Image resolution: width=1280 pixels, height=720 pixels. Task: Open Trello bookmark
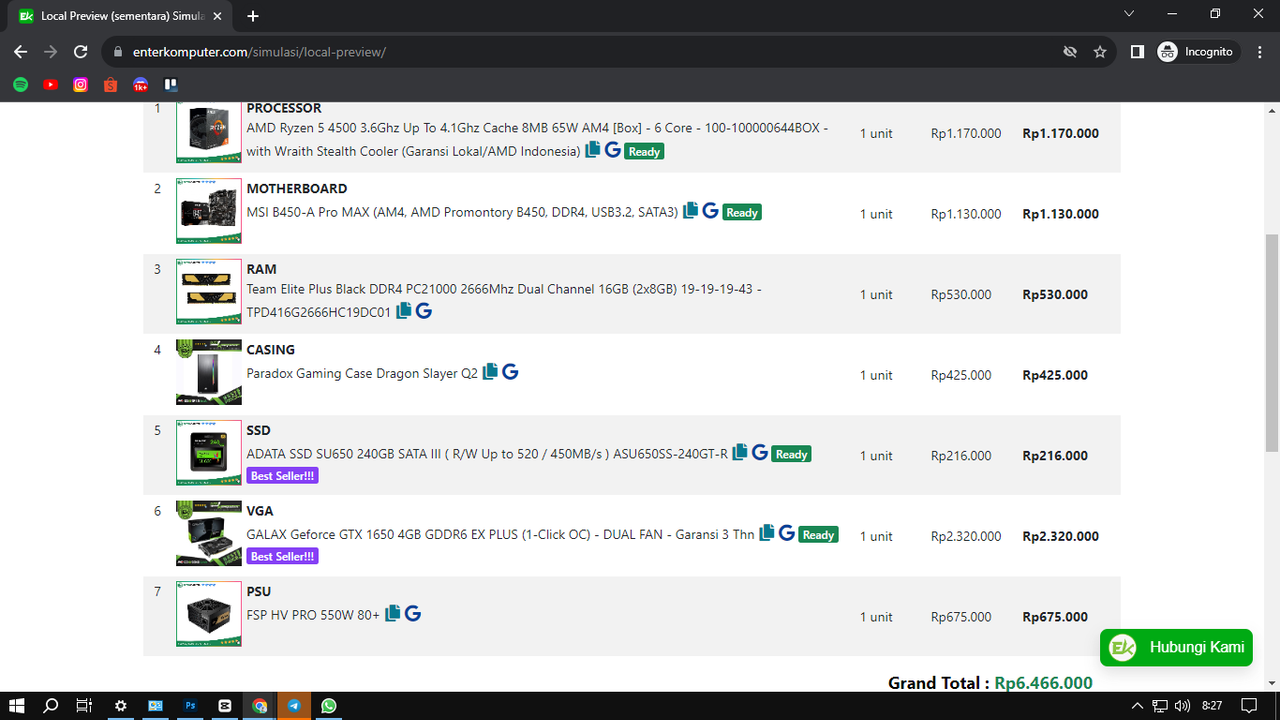(171, 85)
